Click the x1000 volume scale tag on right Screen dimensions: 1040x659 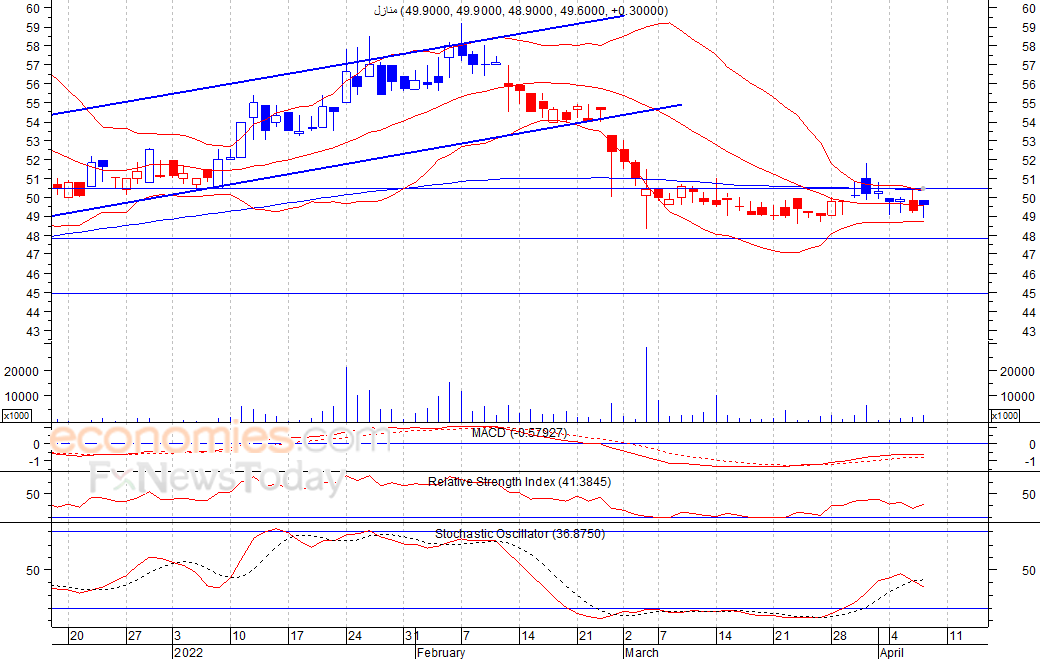tap(1004, 416)
